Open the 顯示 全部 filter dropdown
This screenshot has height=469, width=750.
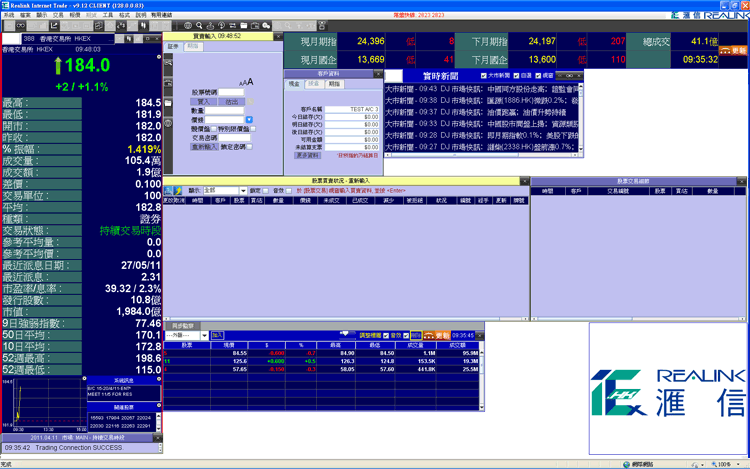tap(245, 190)
